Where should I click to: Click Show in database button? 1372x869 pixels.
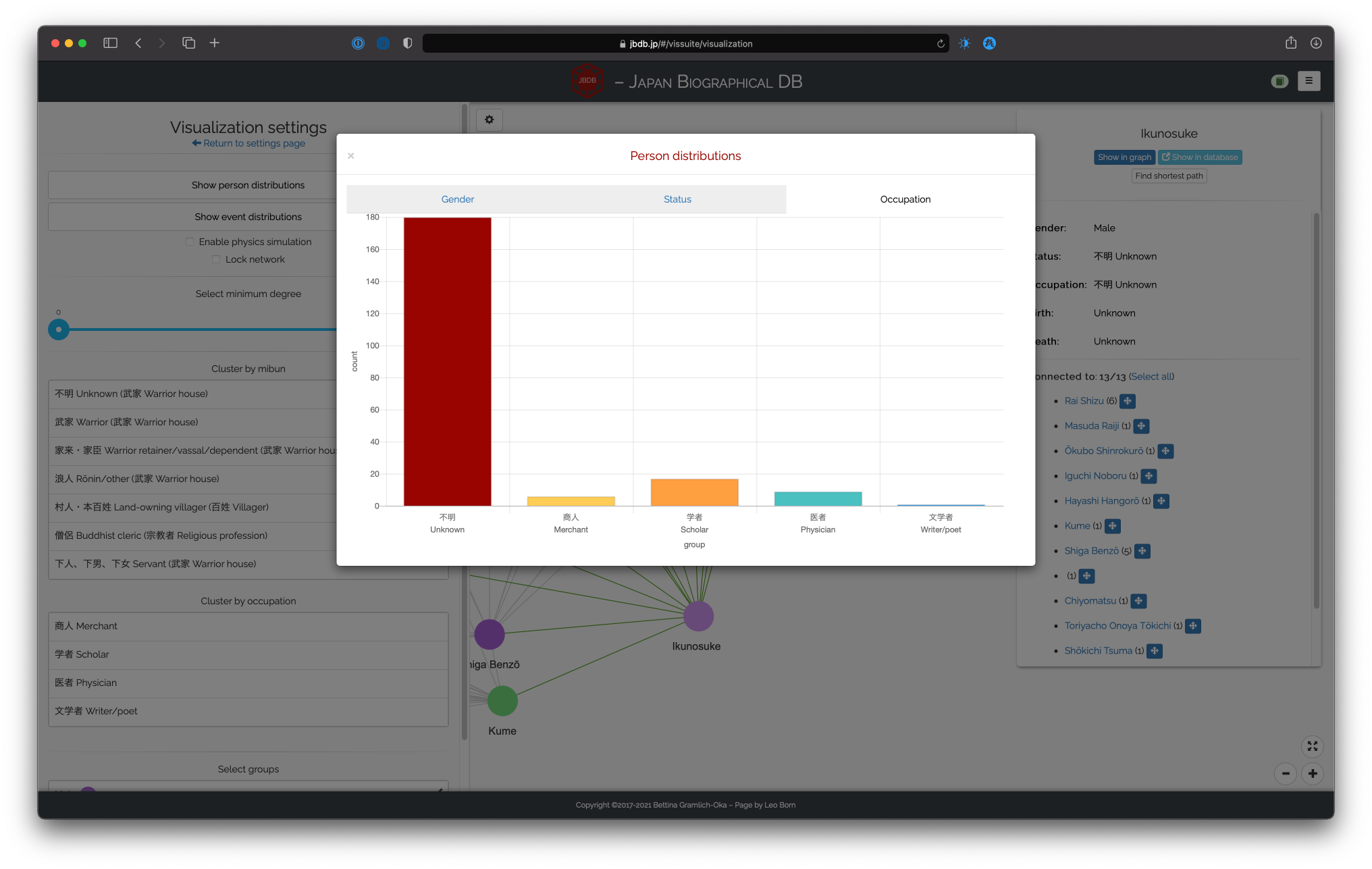click(x=1200, y=157)
